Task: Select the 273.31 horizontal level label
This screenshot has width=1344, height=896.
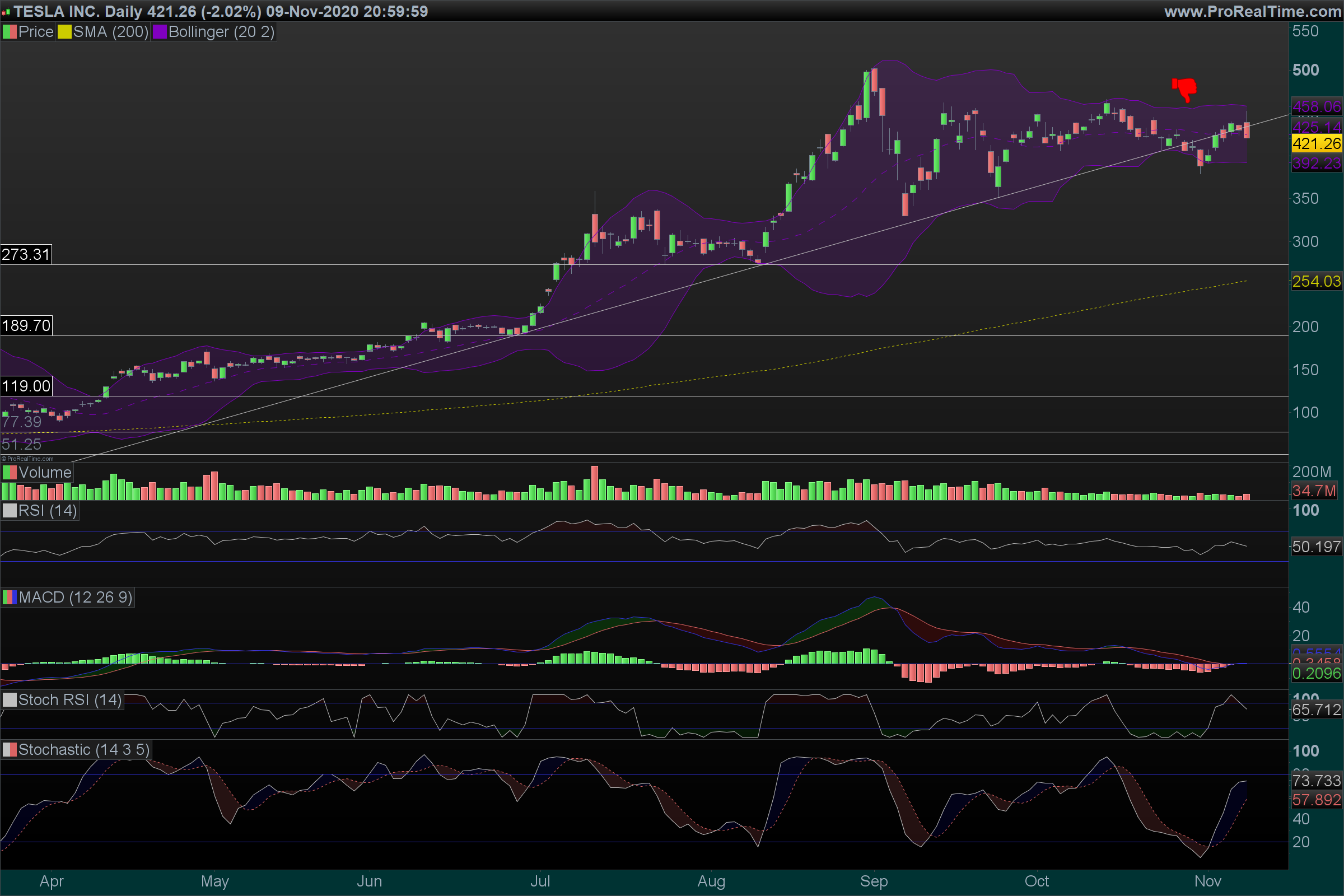Action: point(26,254)
